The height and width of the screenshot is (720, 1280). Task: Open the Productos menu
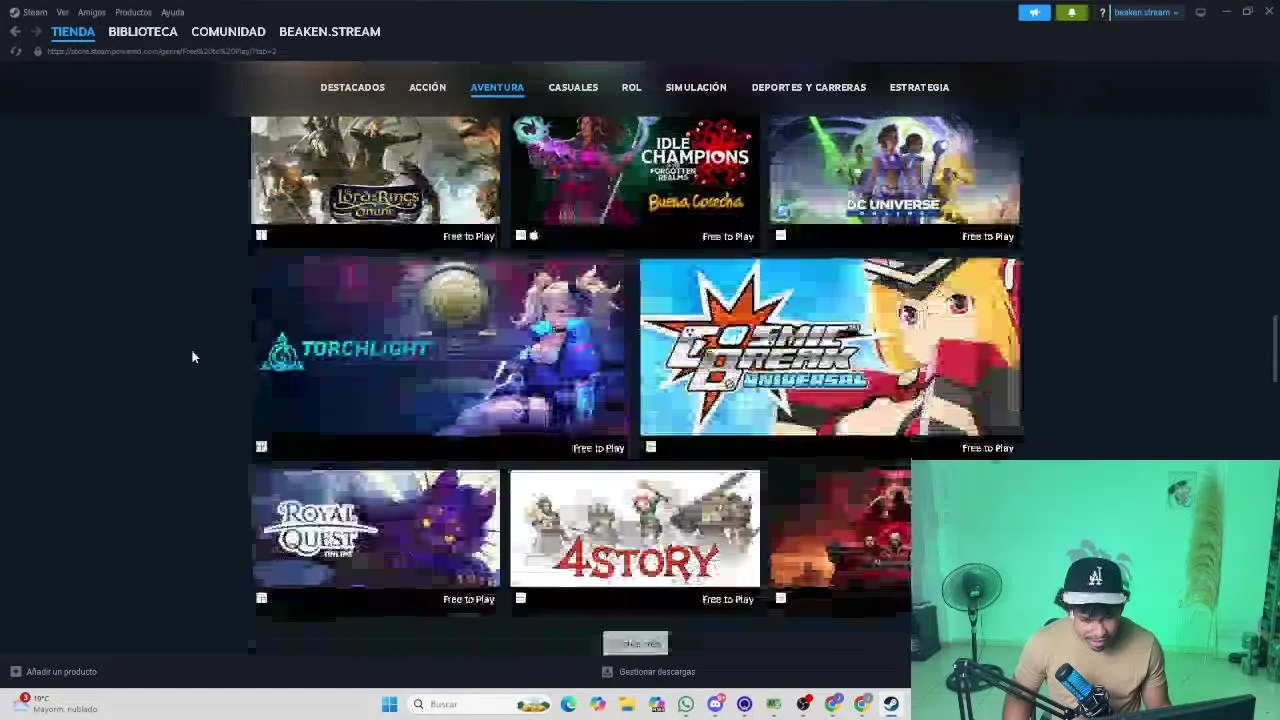pyautogui.click(x=133, y=12)
